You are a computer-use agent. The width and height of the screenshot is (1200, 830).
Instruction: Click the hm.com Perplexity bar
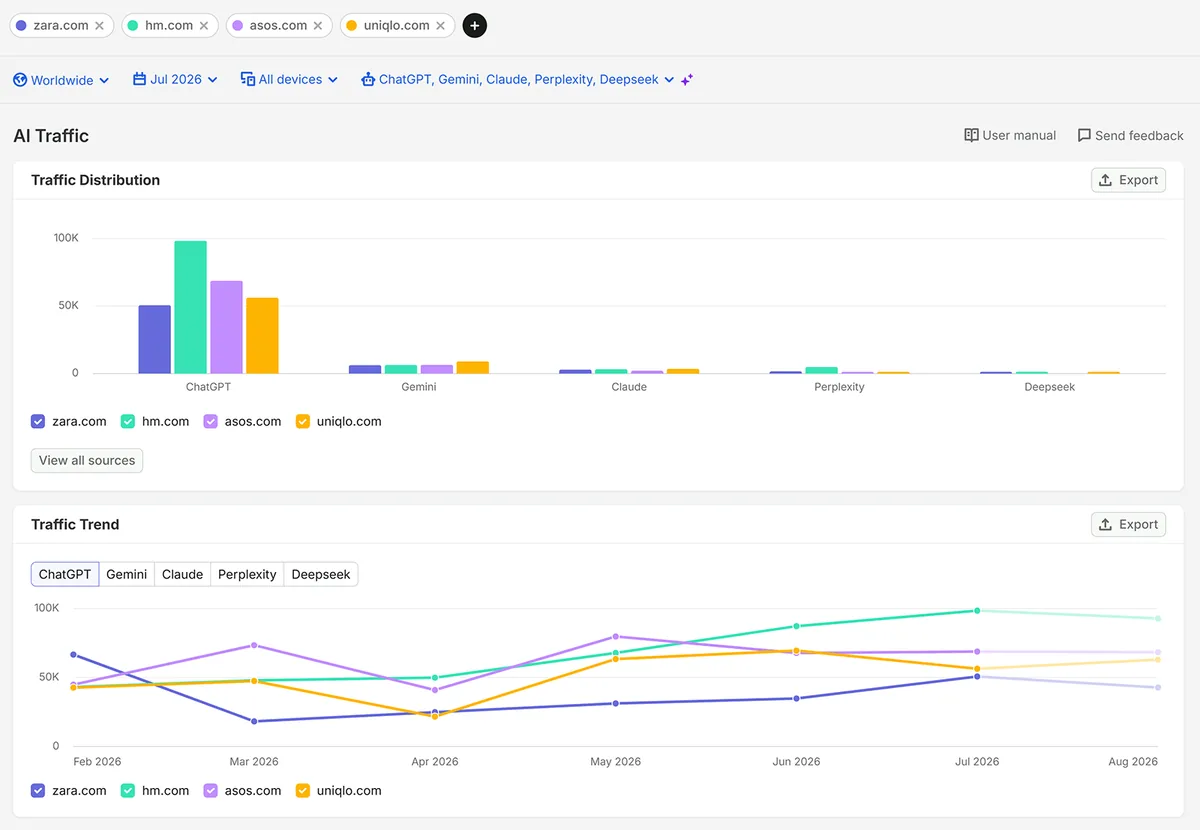point(822,370)
